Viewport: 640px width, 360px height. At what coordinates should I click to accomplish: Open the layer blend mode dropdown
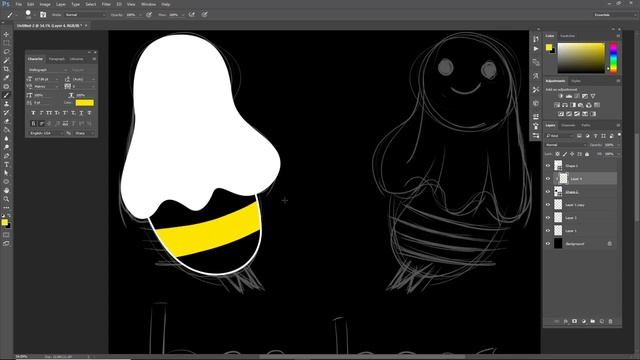coord(565,145)
